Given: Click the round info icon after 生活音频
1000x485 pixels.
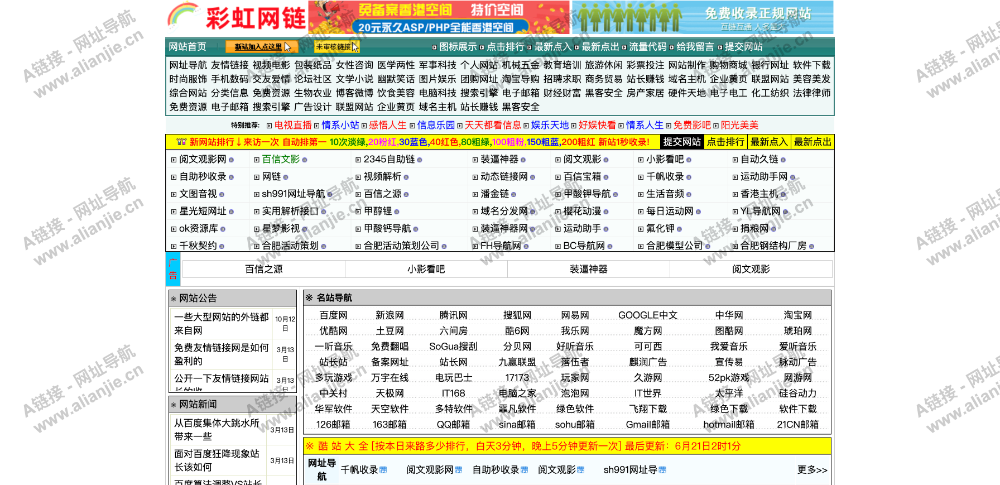Looking at the screenshot, I should 689,195.
